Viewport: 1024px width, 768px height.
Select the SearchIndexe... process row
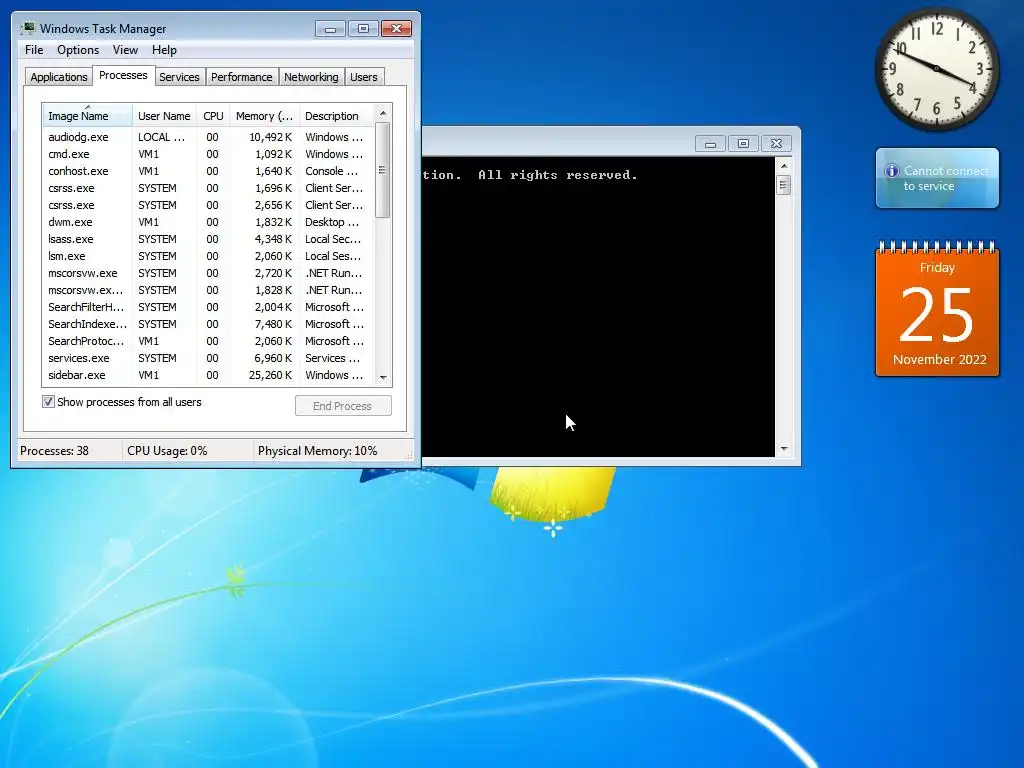pyautogui.click(x=208, y=324)
